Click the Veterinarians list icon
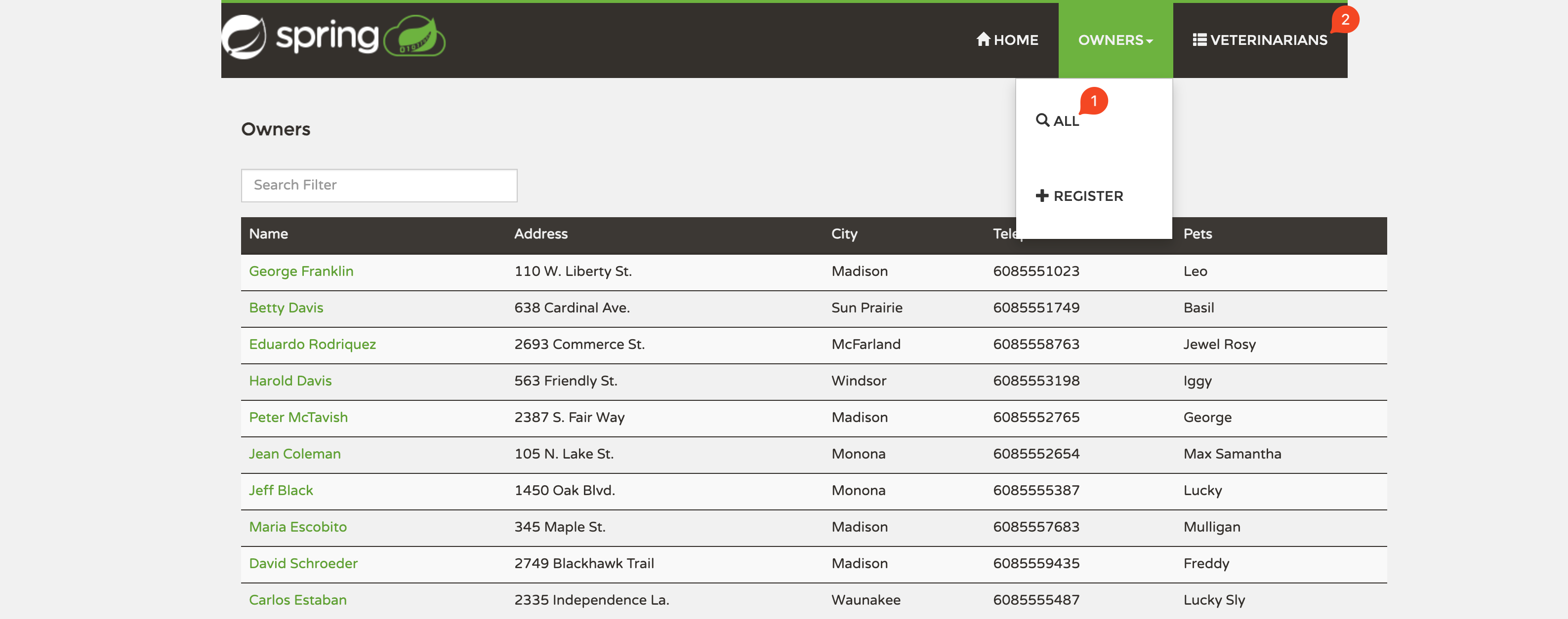 [x=1199, y=39]
